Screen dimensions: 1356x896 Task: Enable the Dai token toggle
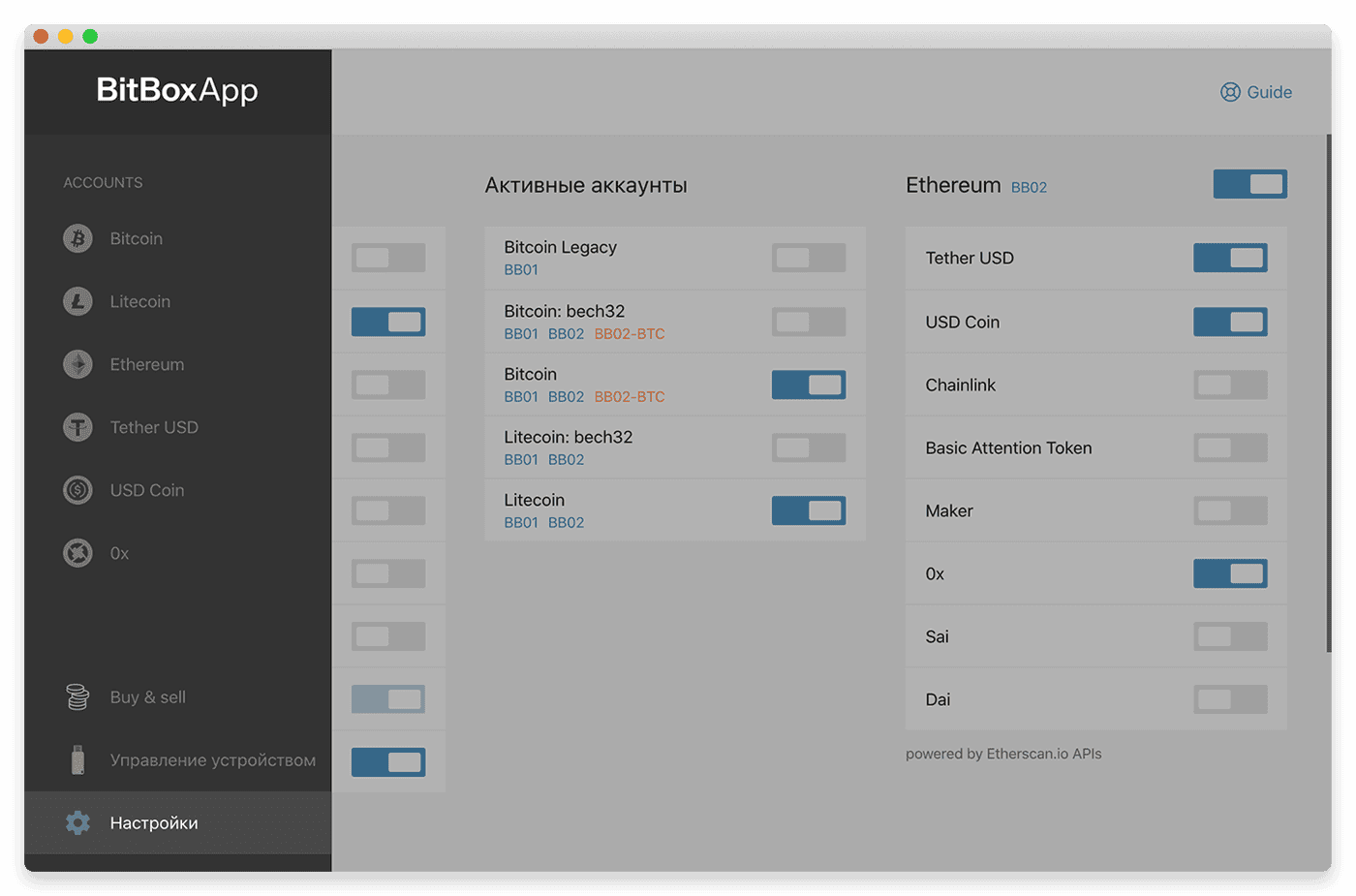tap(1230, 699)
